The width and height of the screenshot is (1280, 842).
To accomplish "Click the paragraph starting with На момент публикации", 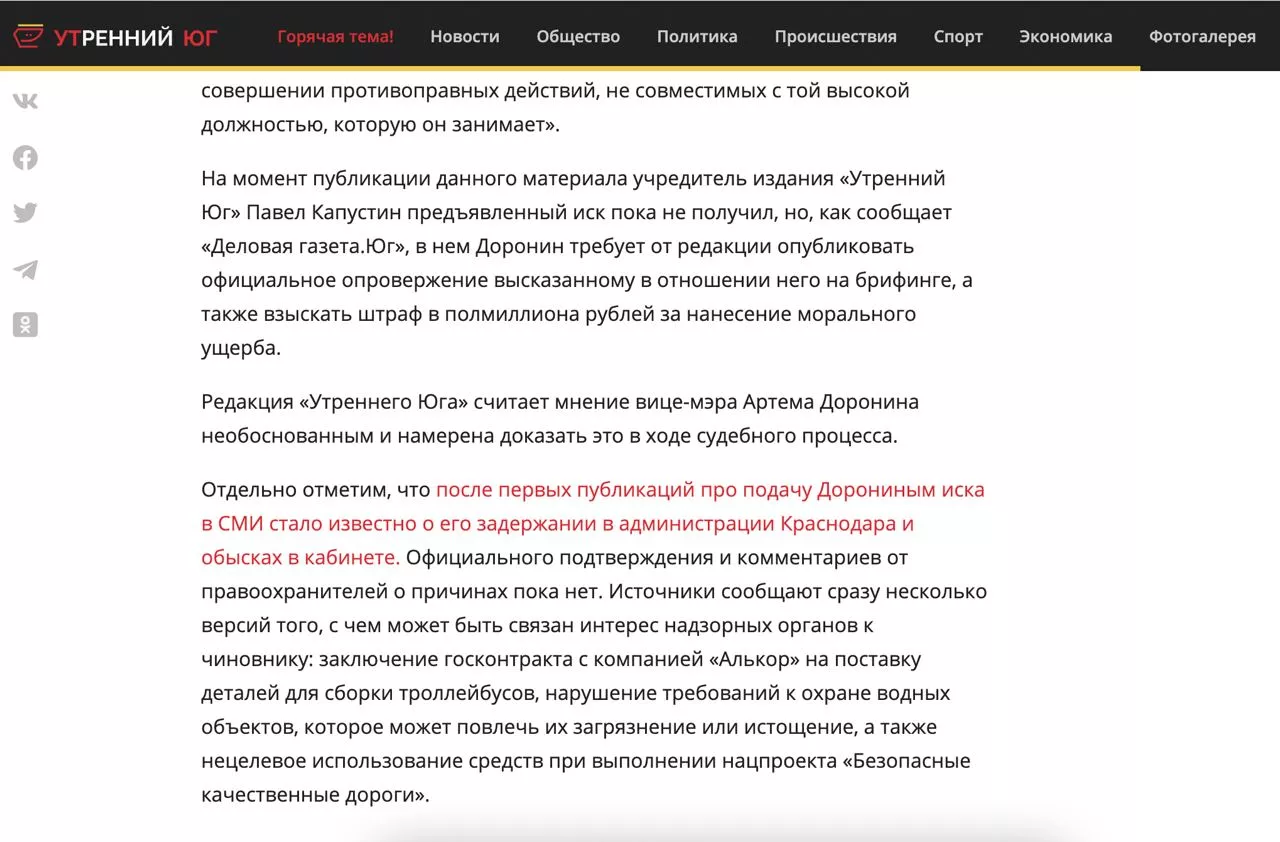I will [x=586, y=263].
